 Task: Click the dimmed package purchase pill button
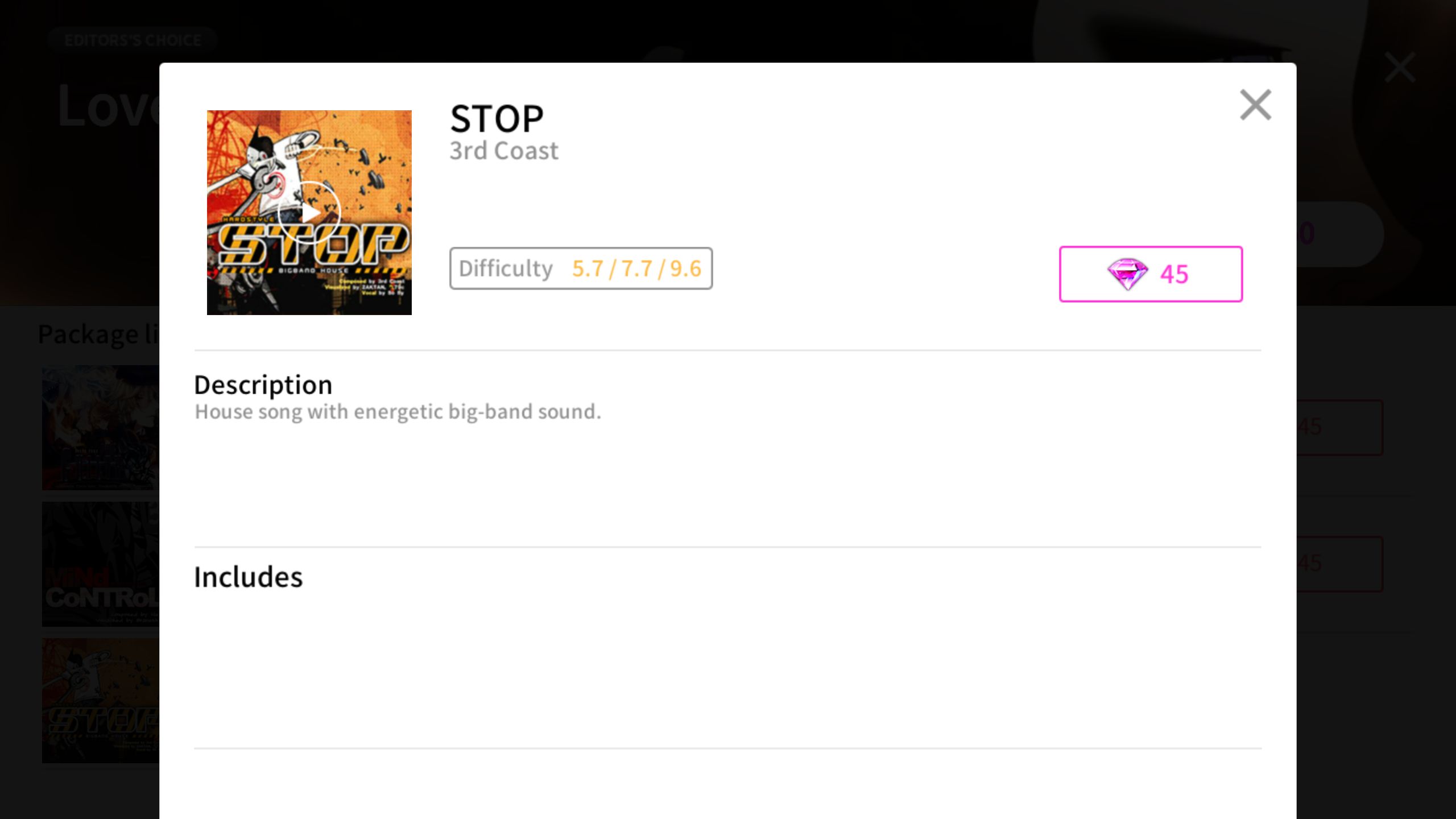point(1339,234)
